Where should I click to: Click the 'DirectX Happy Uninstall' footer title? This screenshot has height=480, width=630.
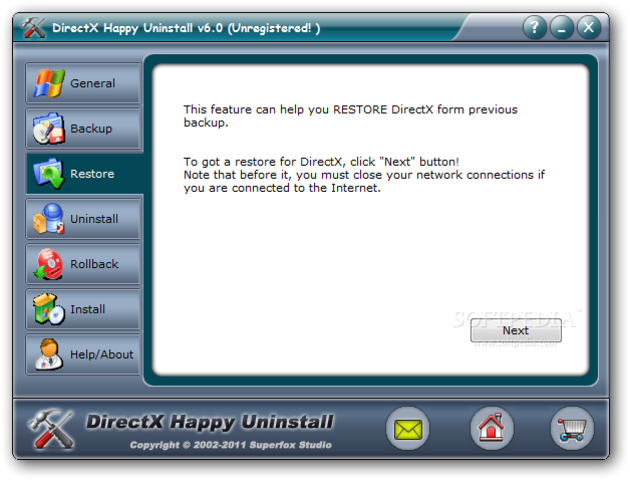[210, 422]
